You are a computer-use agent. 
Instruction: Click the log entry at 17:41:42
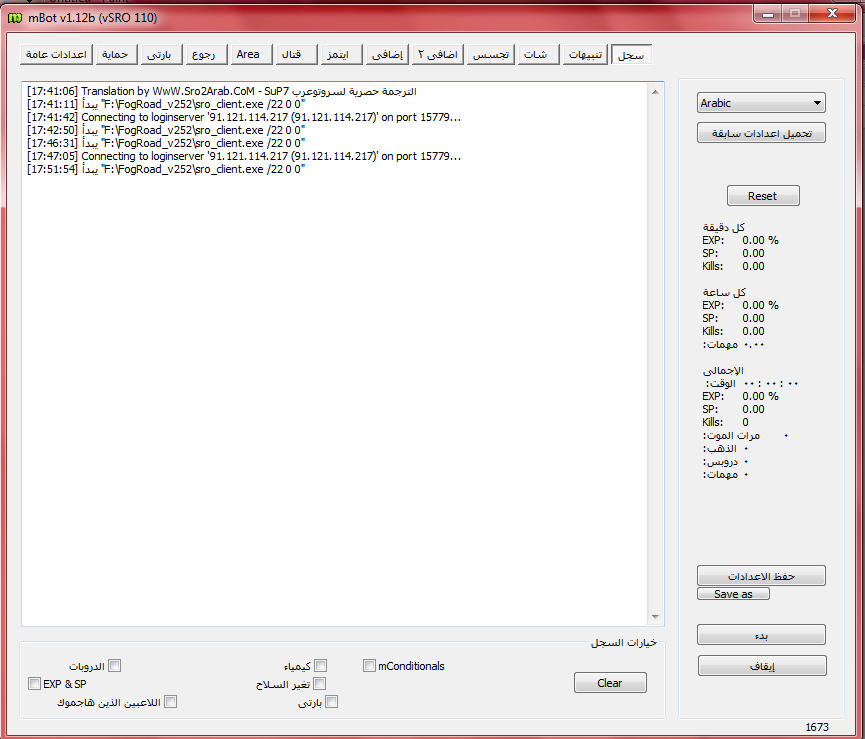pyautogui.click(x=244, y=117)
